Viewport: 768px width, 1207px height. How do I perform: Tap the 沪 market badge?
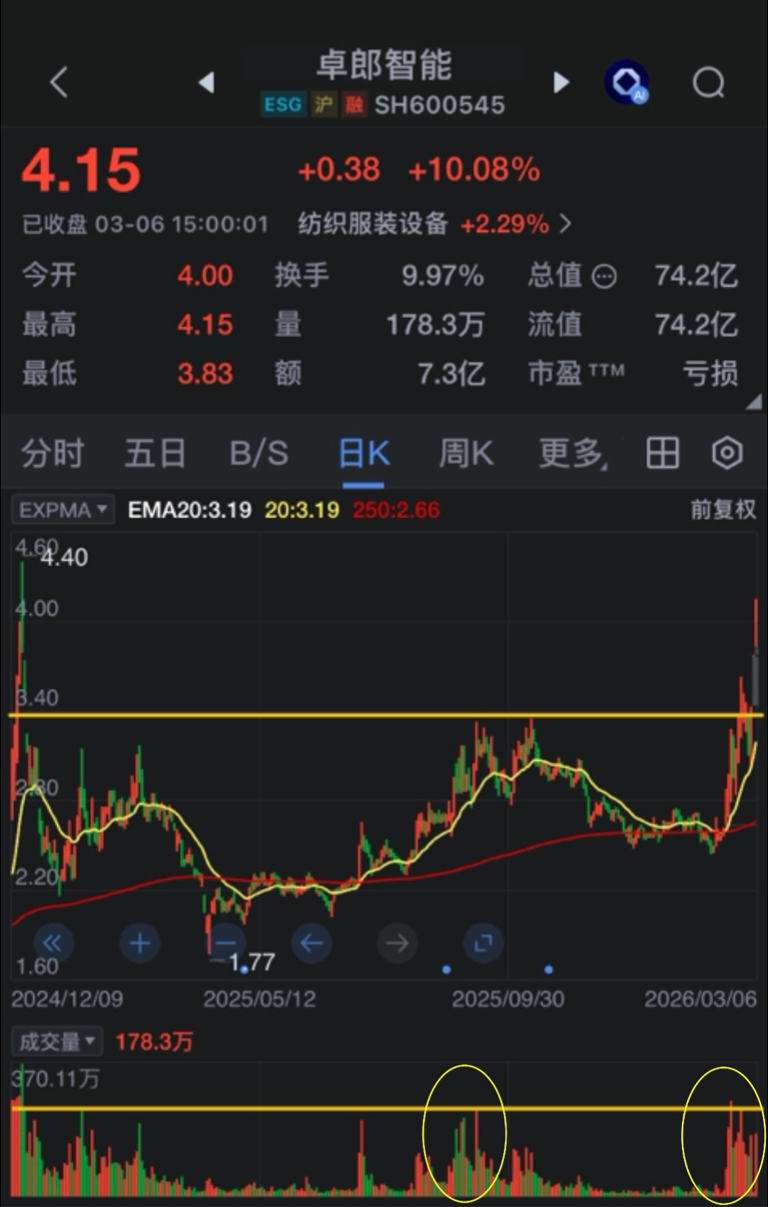[x=323, y=105]
